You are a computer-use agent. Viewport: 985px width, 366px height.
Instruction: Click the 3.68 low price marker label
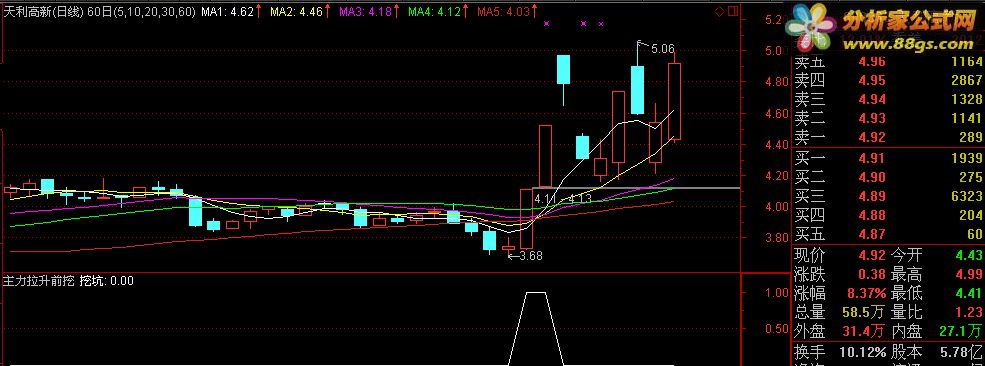526,256
